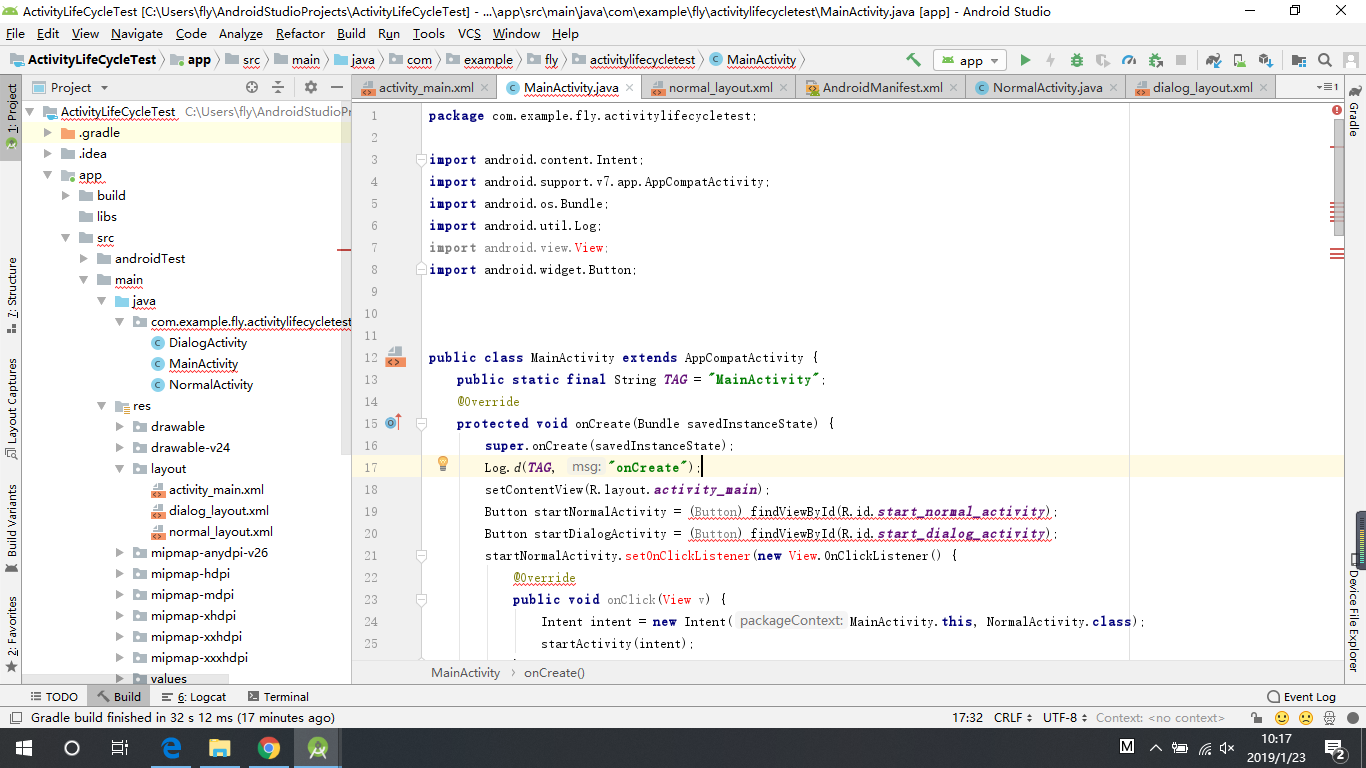
Task: Open the UTF-8 encoding dropdown
Action: coord(1065,718)
